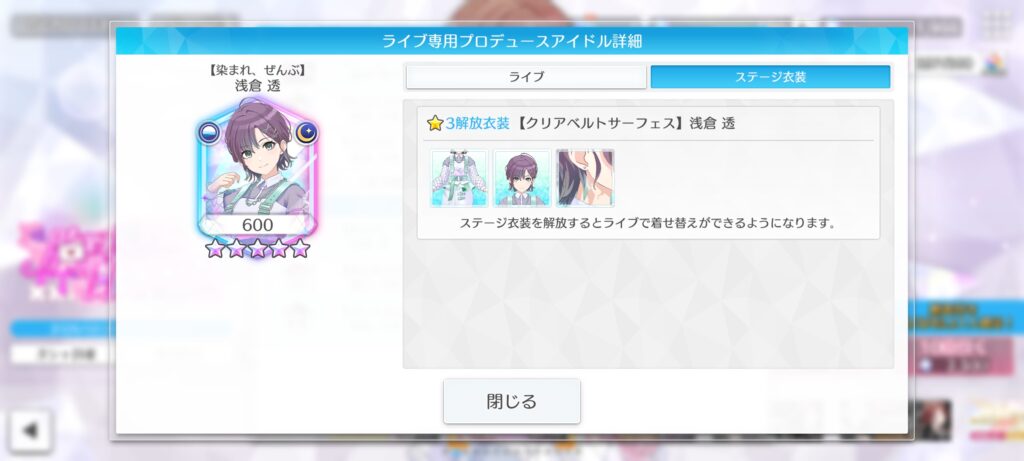The height and width of the screenshot is (461, 1024).
Task: Click the 600 value on idol card
Action: tap(257, 225)
